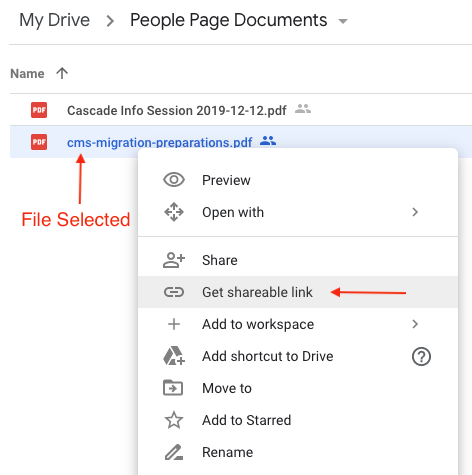Choose Rename from the context menu

[298, 452]
